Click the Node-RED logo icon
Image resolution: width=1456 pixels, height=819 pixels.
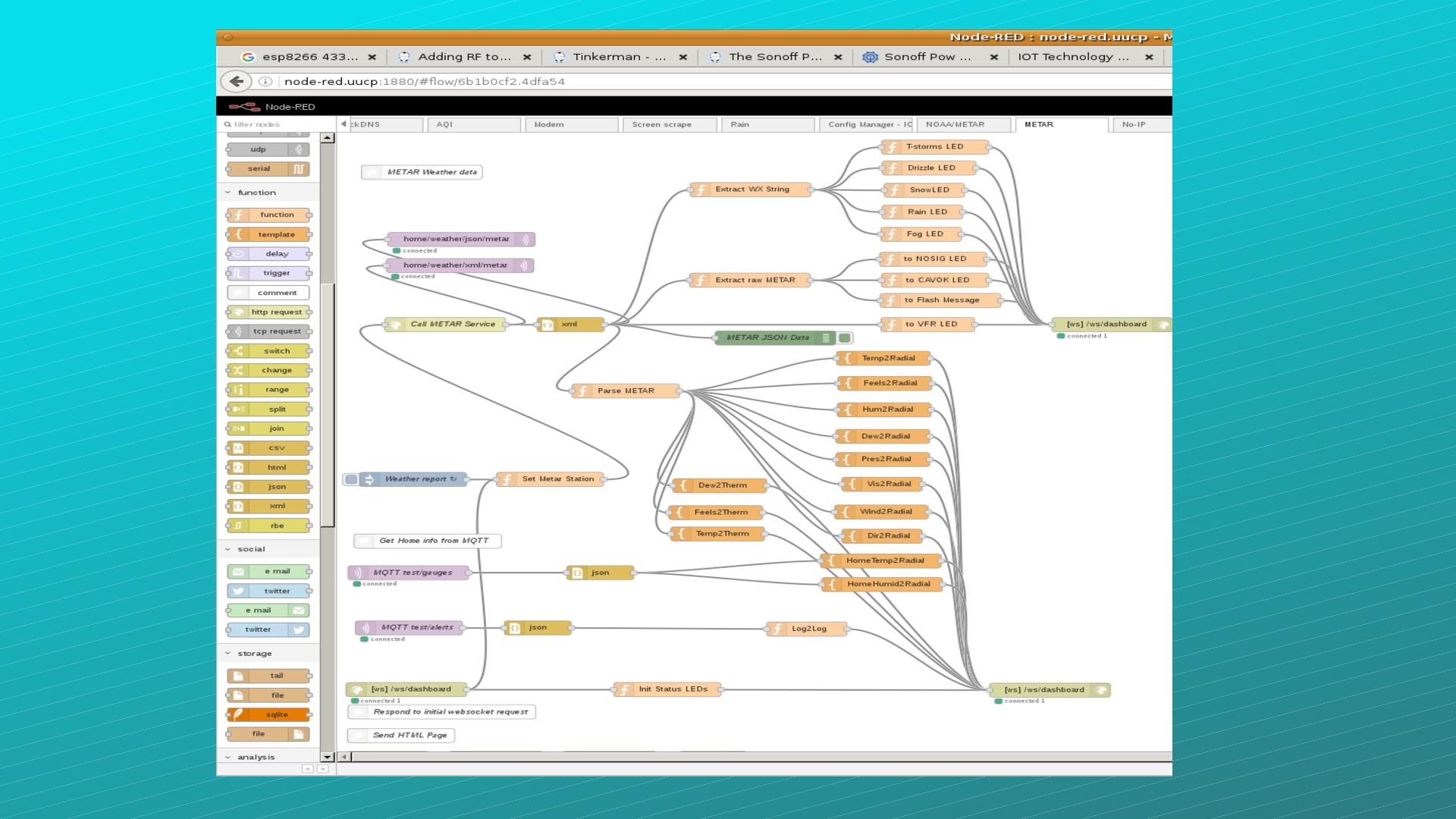pos(245,107)
